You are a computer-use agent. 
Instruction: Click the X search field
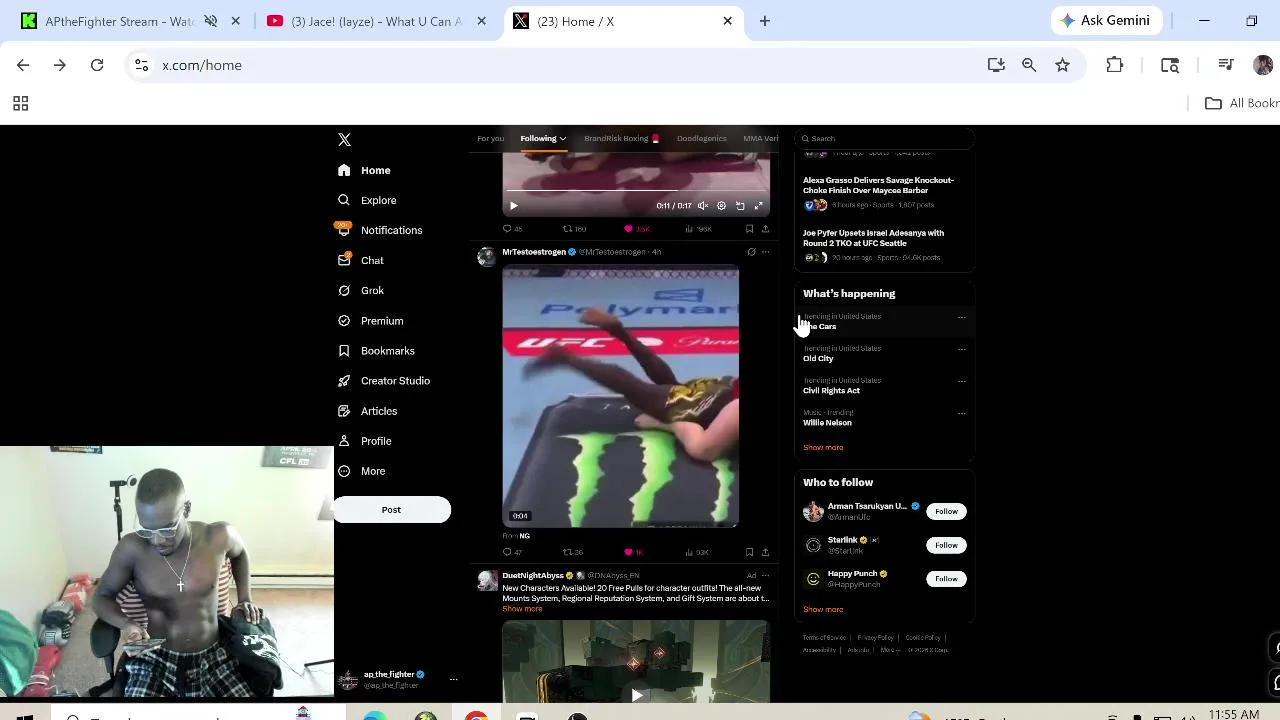click(x=885, y=139)
